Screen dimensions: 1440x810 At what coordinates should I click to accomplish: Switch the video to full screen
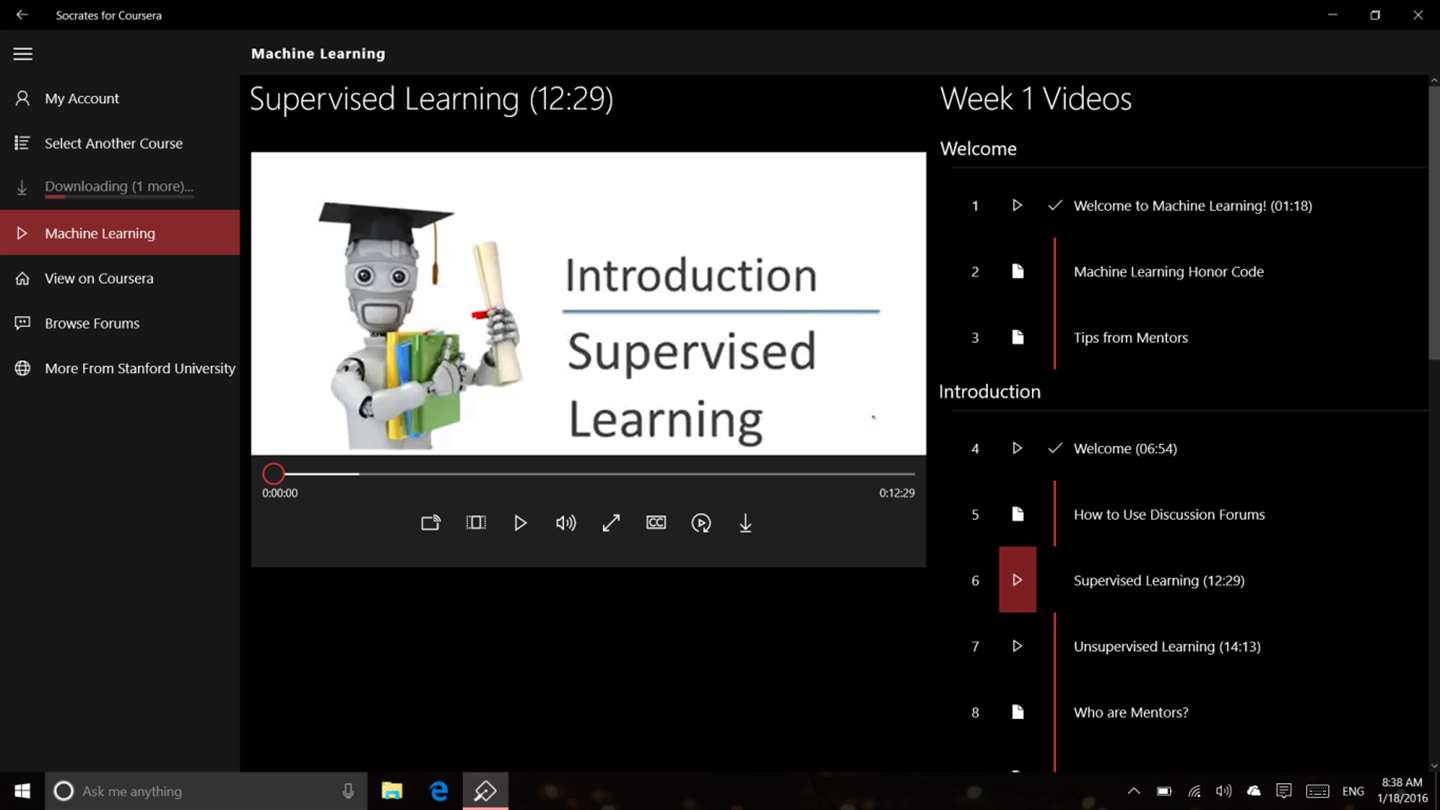pos(611,523)
